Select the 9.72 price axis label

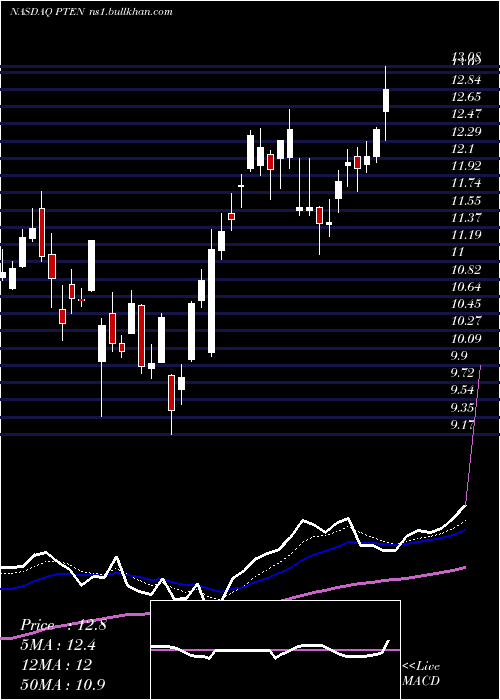(x=462, y=373)
